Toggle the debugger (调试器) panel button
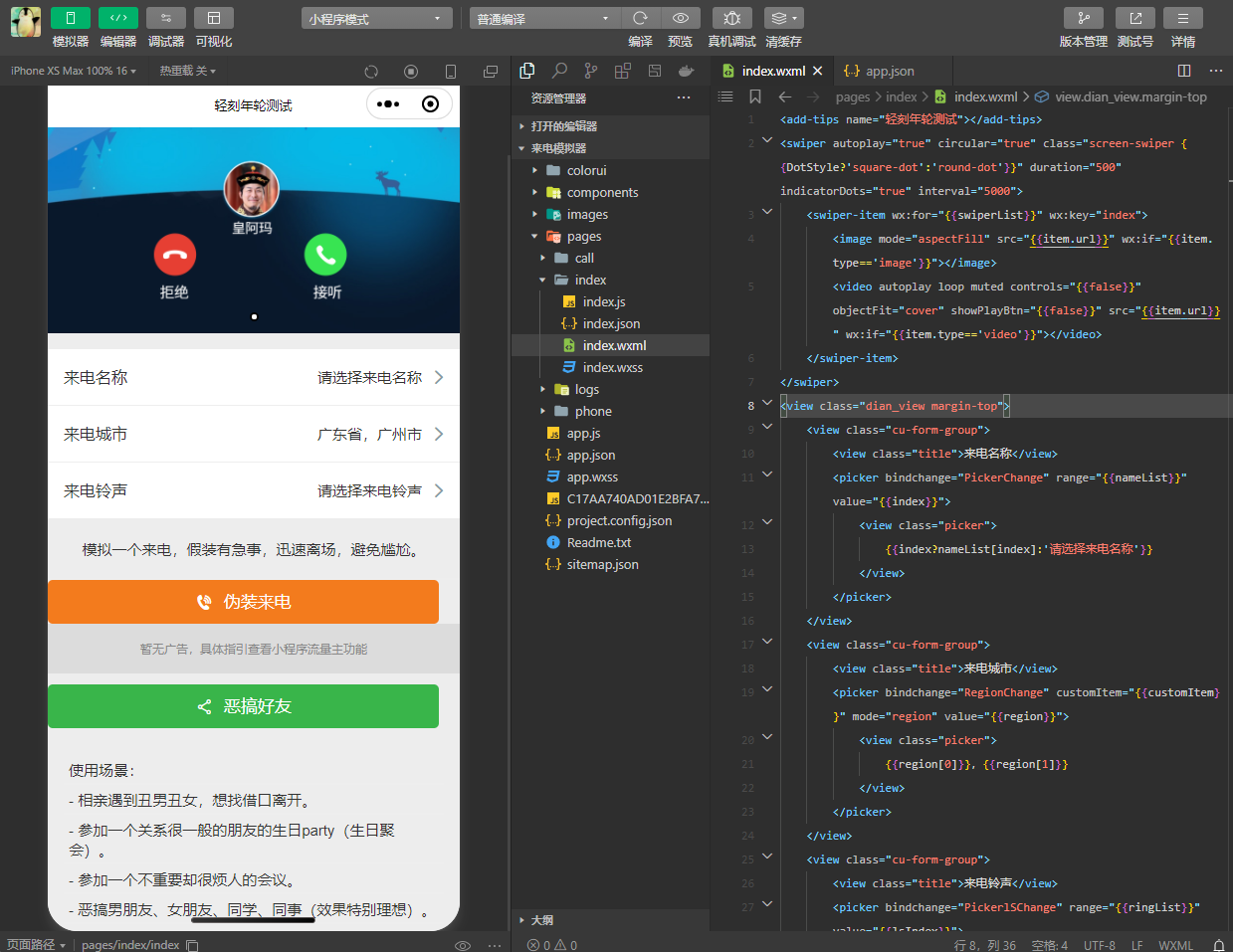Viewport: 1233px width, 952px height. [165, 18]
